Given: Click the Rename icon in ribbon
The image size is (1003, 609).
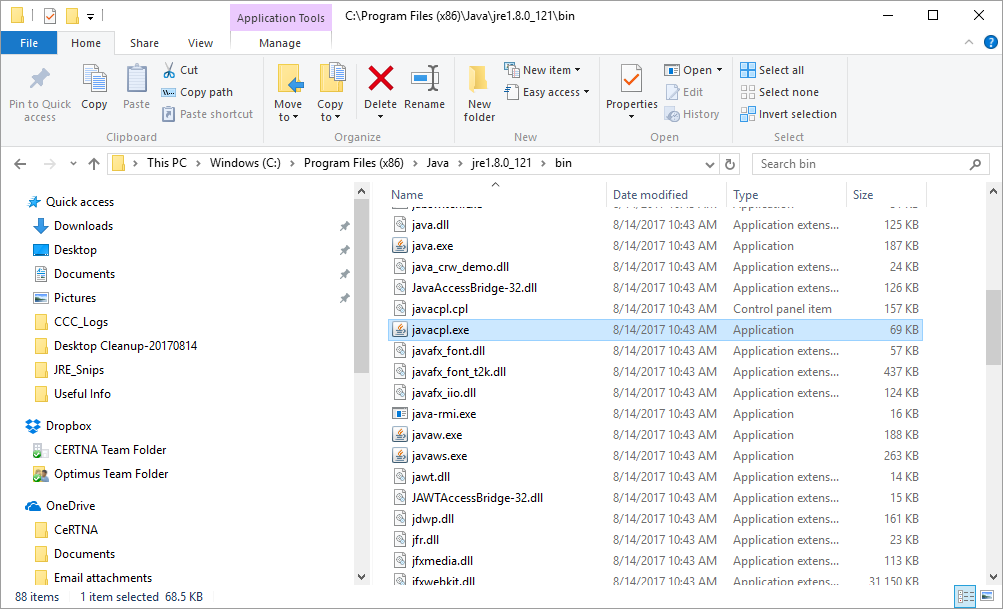Looking at the screenshot, I should 425,80.
